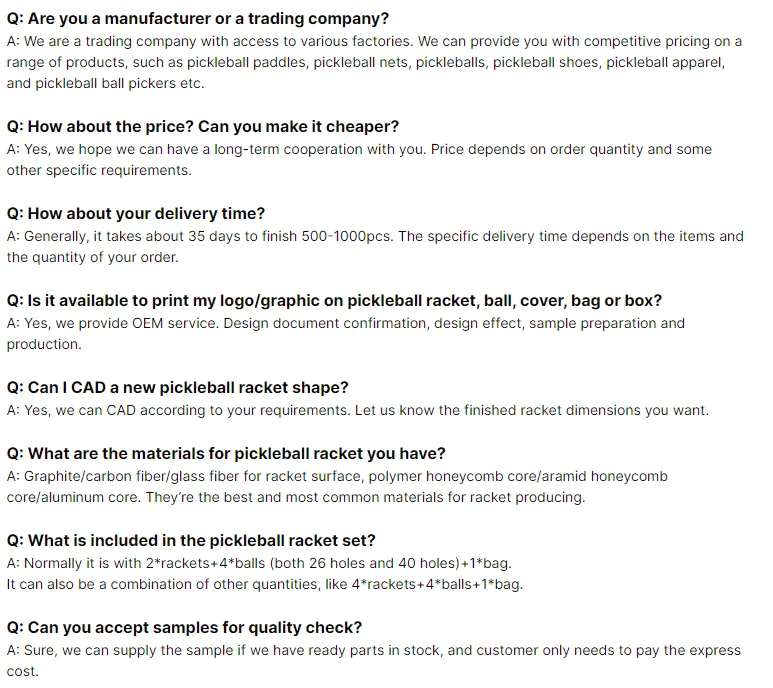773x688 pixels.
Task: Select the question 'What is included in the pickleball racket set?'
Action: (x=191, y=541)
